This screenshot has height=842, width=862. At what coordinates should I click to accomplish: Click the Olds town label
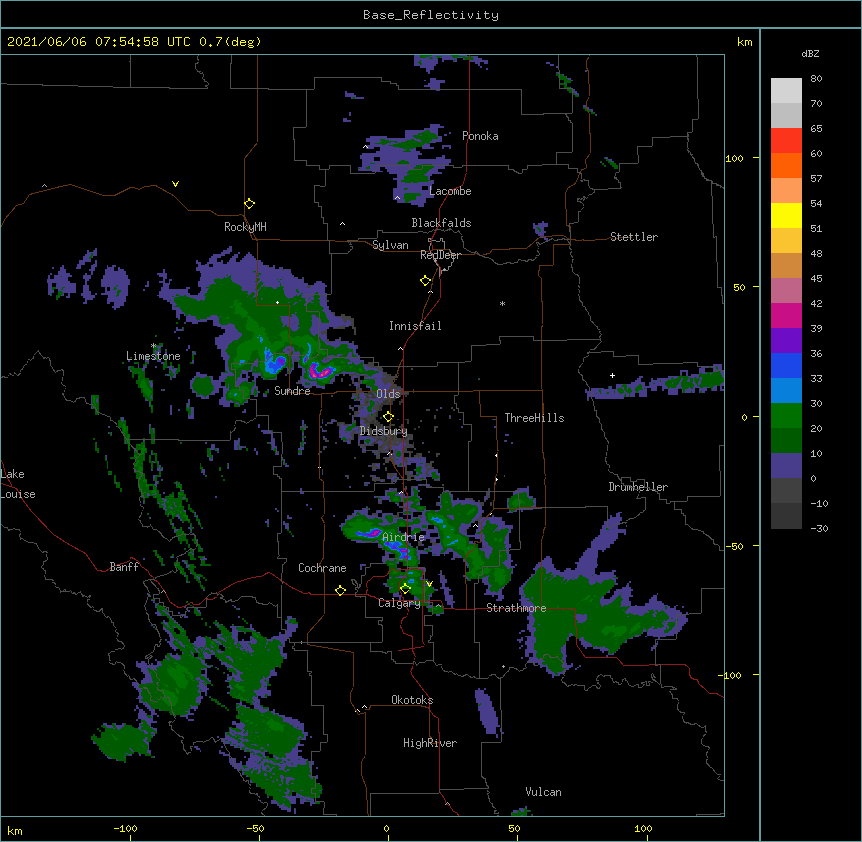point(388,394)
